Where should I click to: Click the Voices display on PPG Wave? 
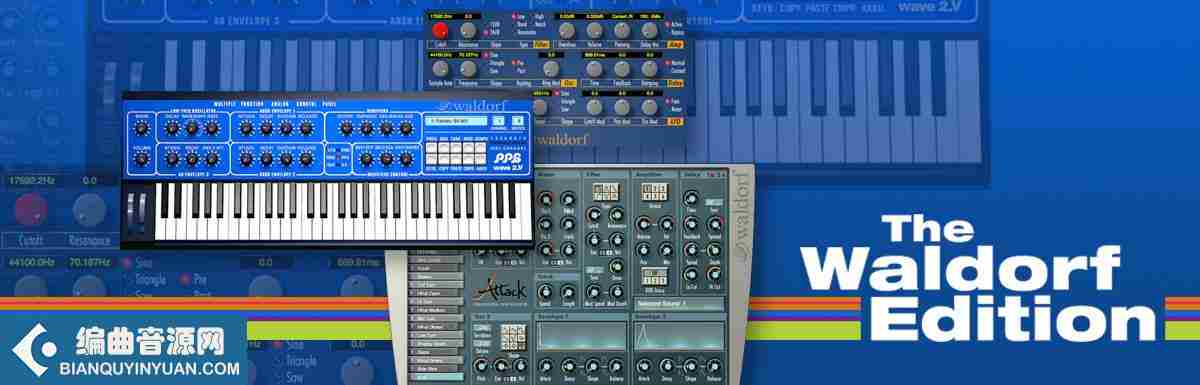tap(518, 121)
